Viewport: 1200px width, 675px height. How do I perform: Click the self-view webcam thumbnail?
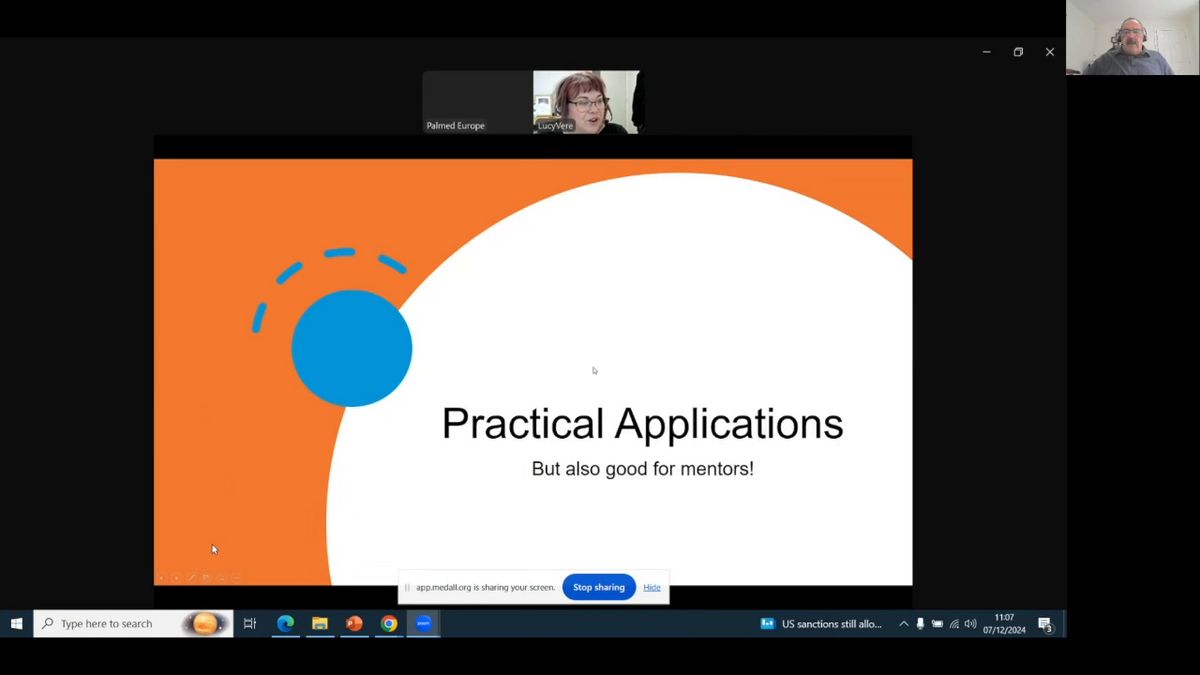[1133, 38]
